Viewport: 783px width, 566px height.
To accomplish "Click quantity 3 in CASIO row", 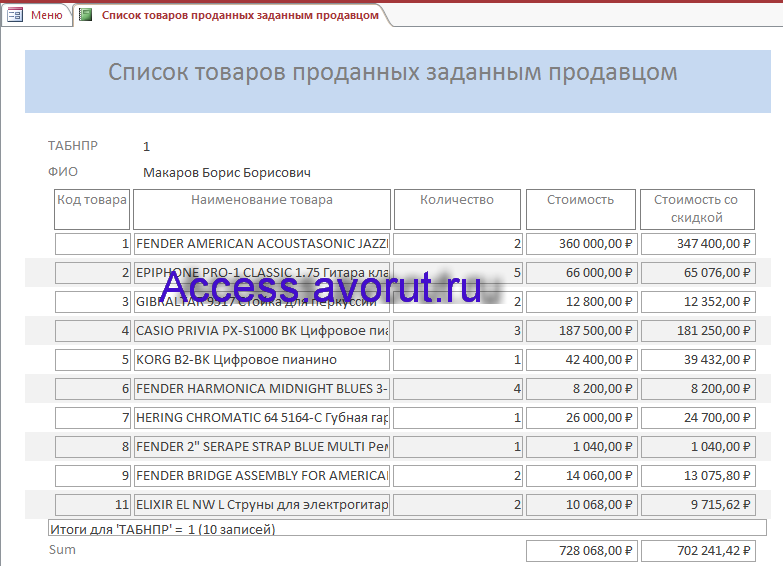I will click(x=458, y=331).
